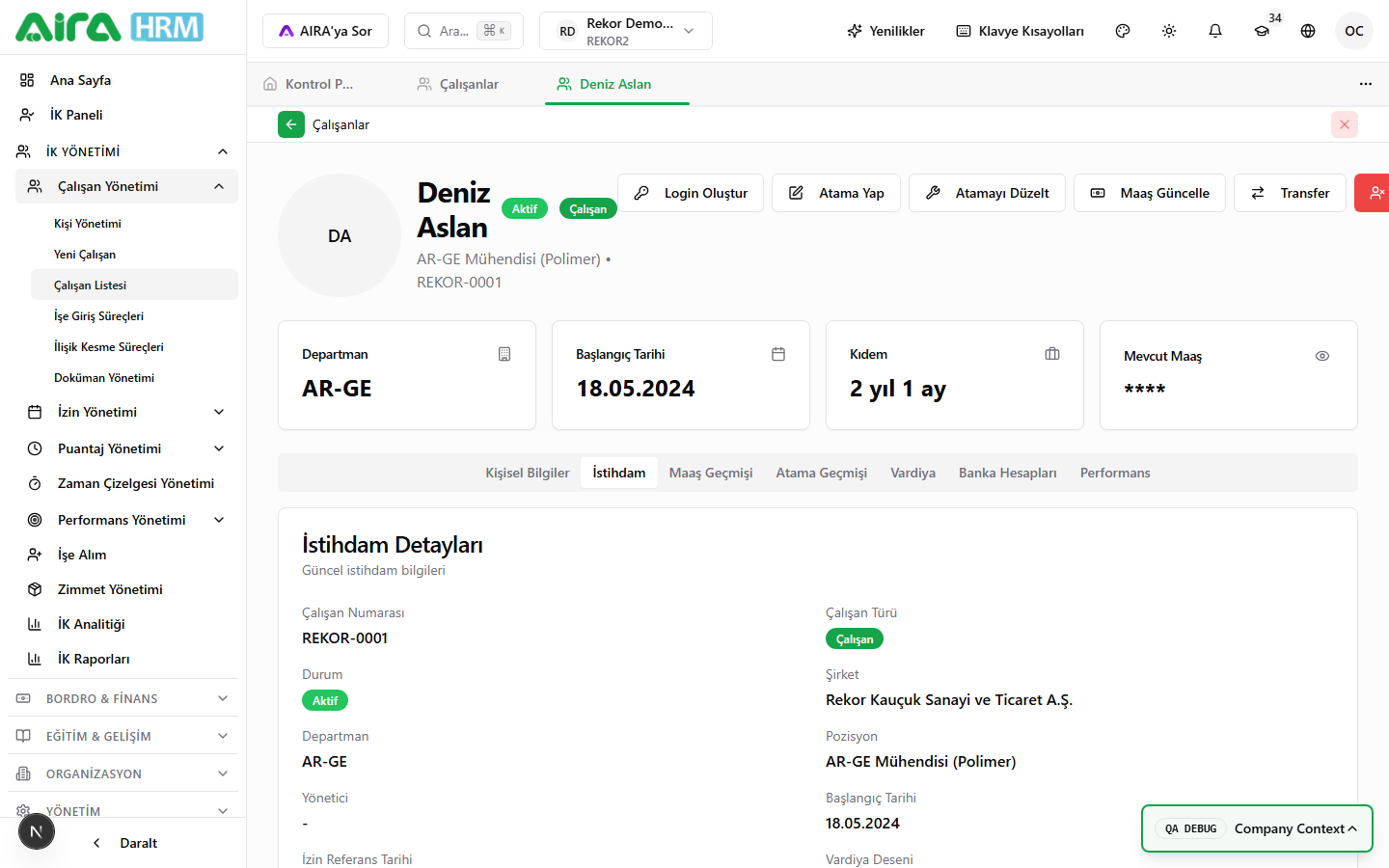Click Atamayı Düzelt button
1389x868 pixels.
click(987, 193)
